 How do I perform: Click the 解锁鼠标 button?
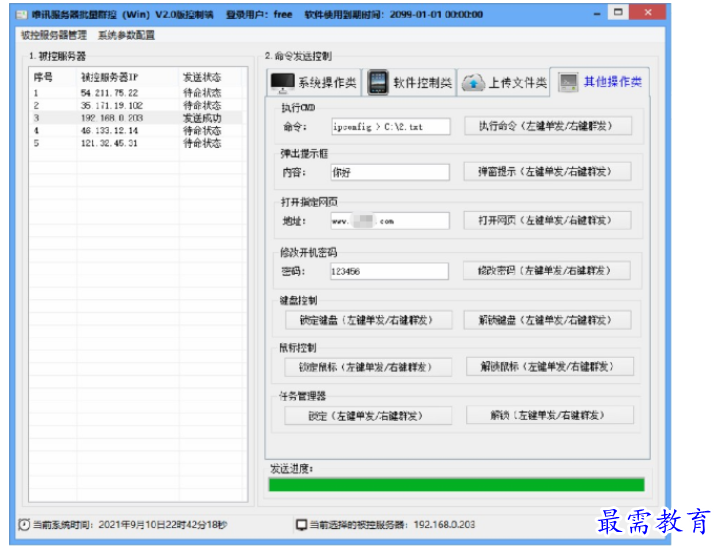(x=550, y=367)
